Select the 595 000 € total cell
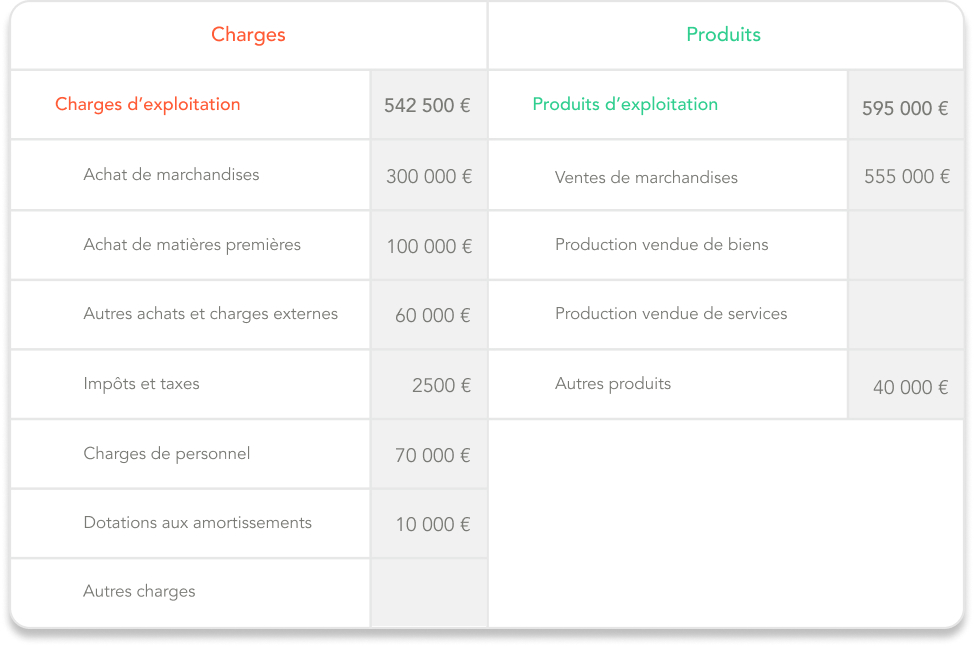Image resolution: width=974 pixels, height=646 pixels. click(906, 105)
